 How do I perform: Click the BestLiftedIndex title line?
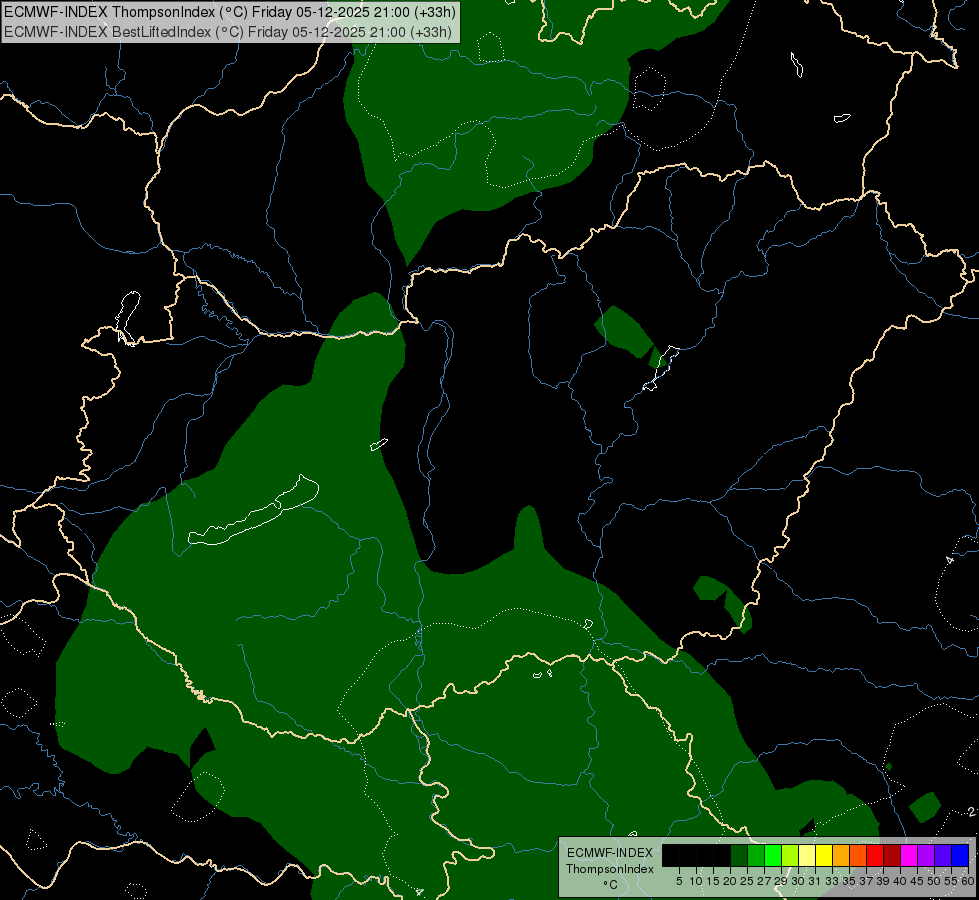point(228,31)
